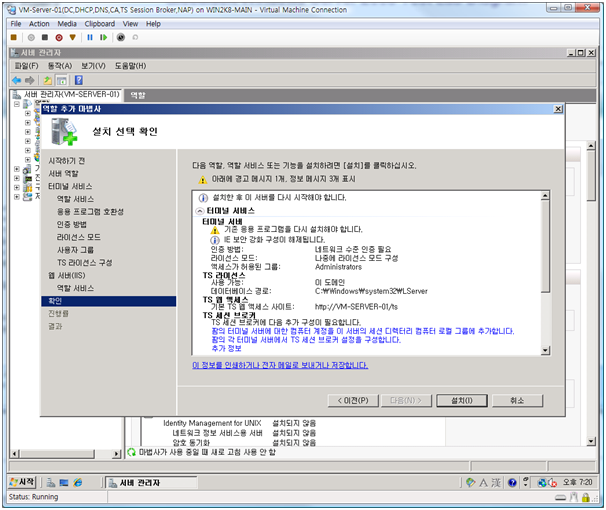606x510 pixels.
Task: Go to TS 라이선스 구성 wizard step
Action: tap(85, 263)
